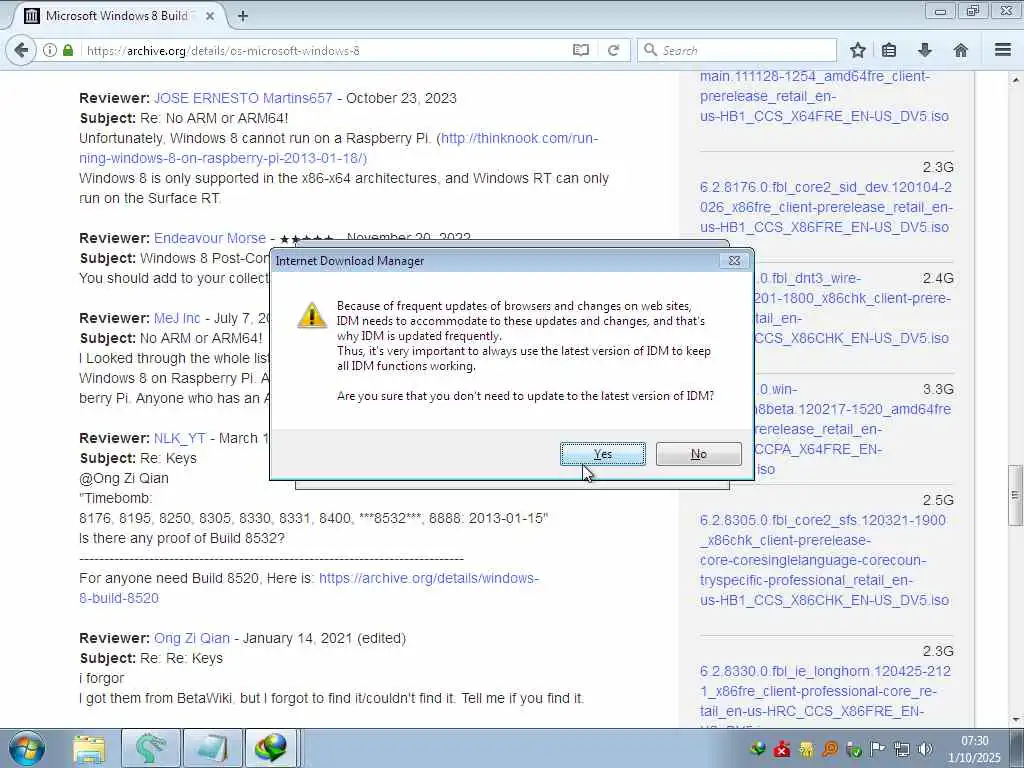Click the browser back arrow button
Viewport: 1024px width, 768px height.
tap(21, 50)
